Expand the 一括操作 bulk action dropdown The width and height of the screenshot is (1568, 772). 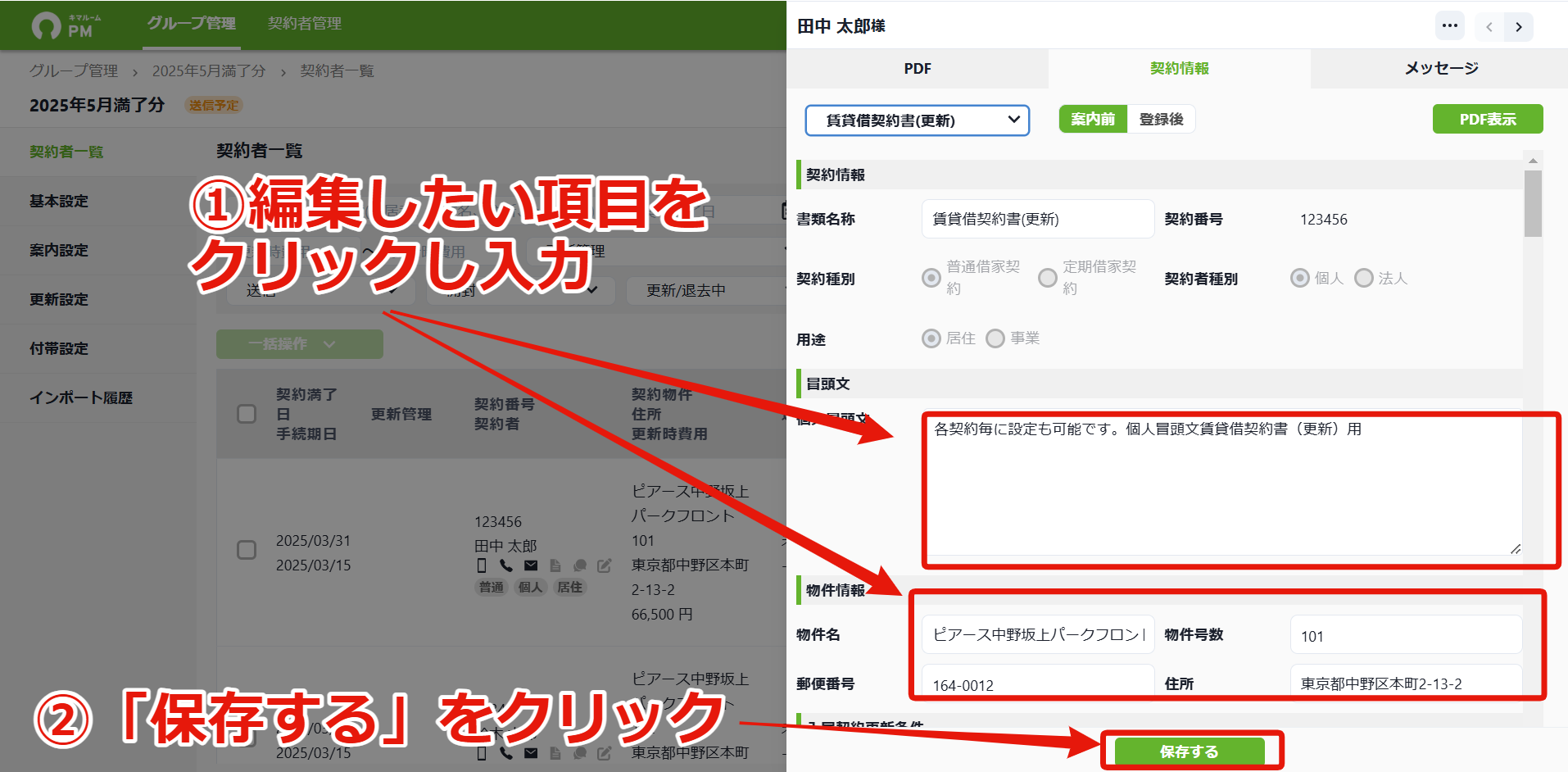300,344
